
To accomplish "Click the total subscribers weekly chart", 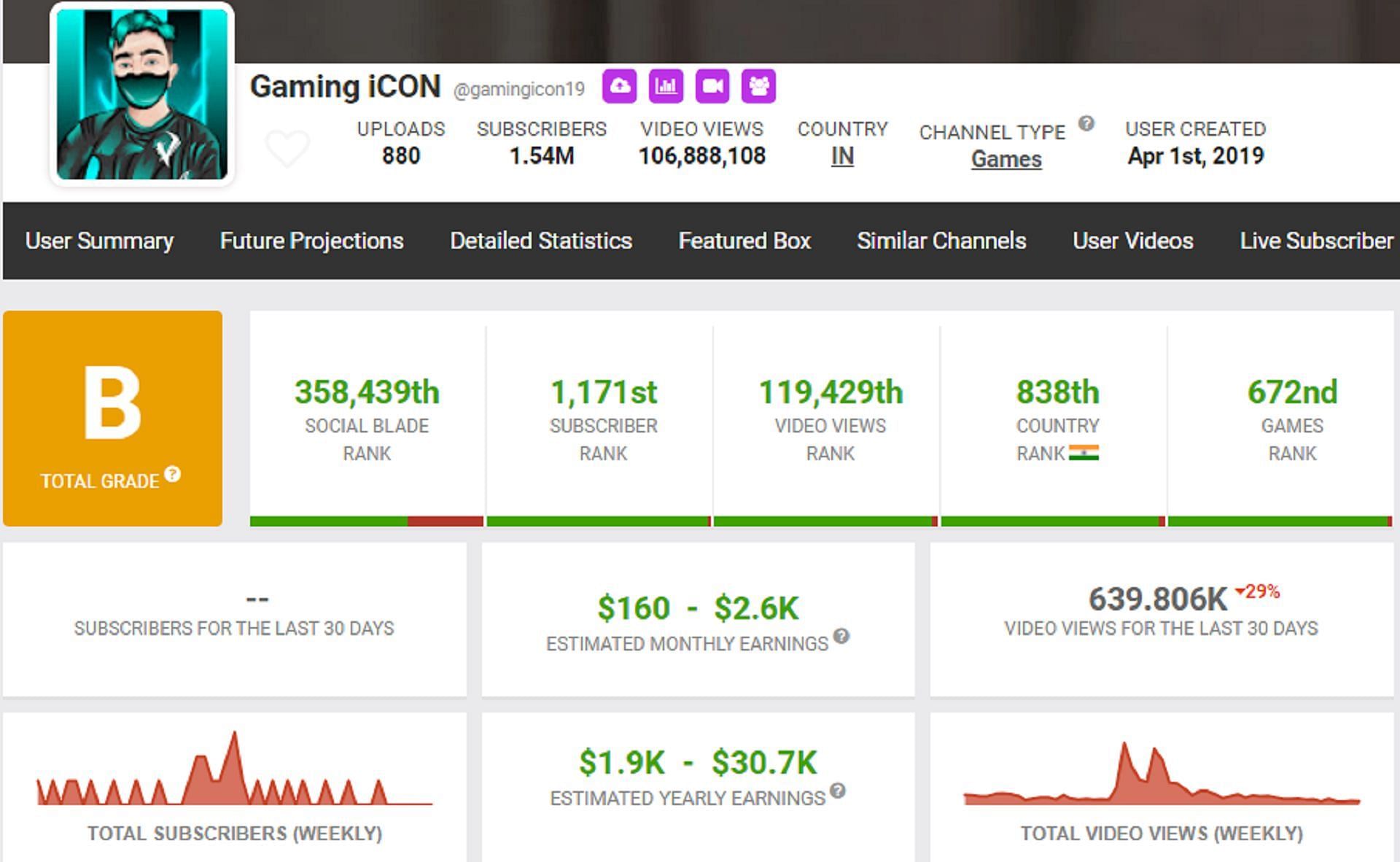I will tap(234, 768).
